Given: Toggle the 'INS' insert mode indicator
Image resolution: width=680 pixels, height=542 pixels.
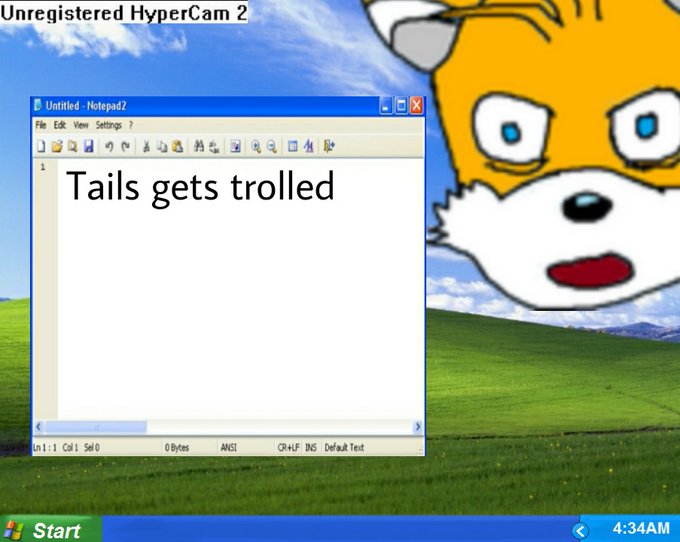Looking at the screenshot, I should [311, 447].
